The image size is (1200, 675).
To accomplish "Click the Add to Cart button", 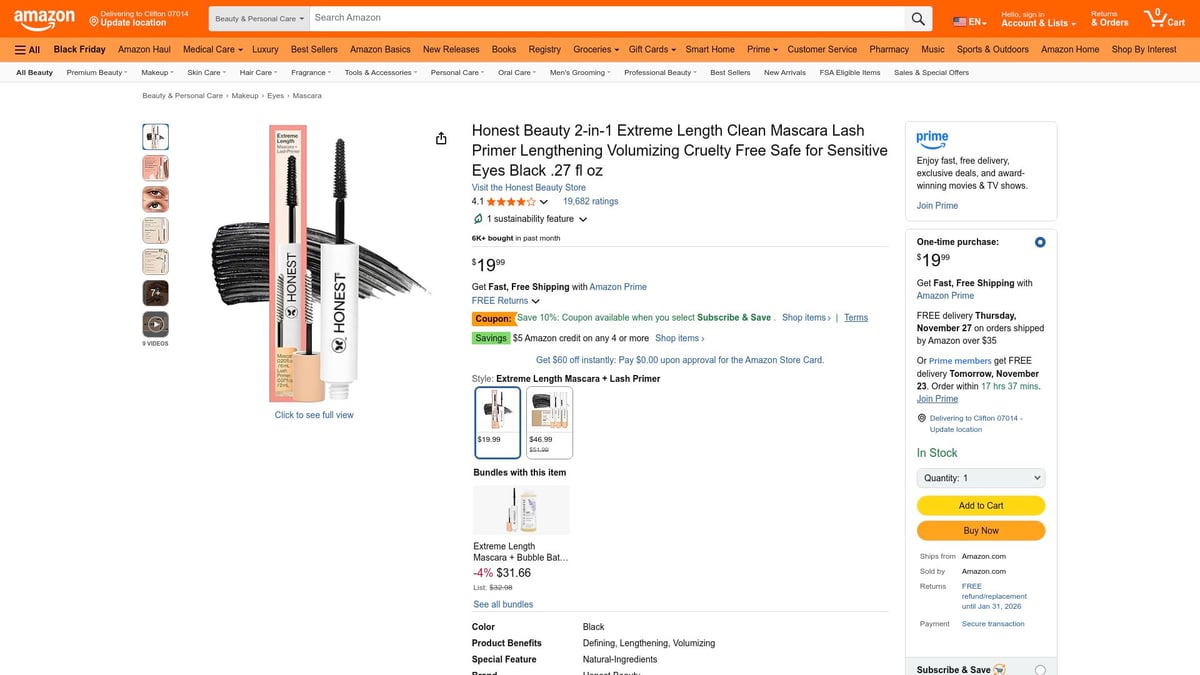I will pyautogui.click(x=980, y=505).
